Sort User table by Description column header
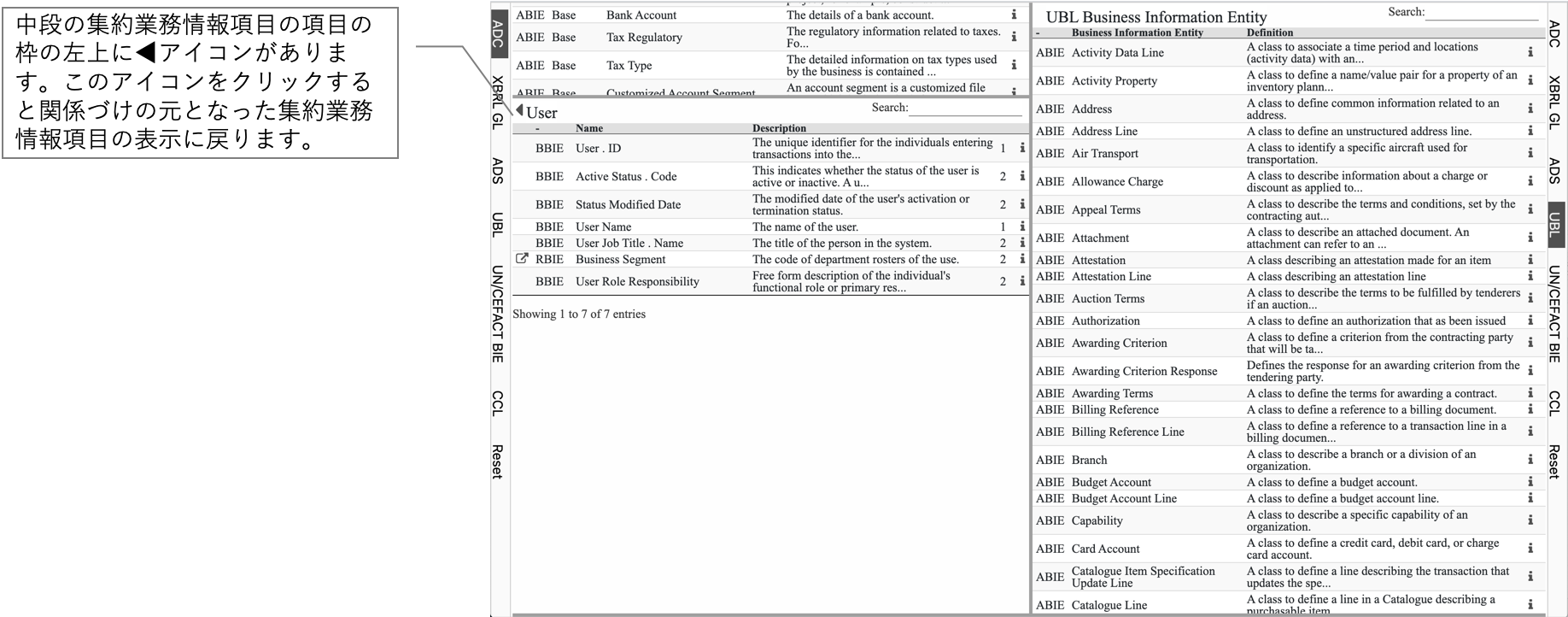Viewport: 1568px width, 617px height. (x=779, y=128)
